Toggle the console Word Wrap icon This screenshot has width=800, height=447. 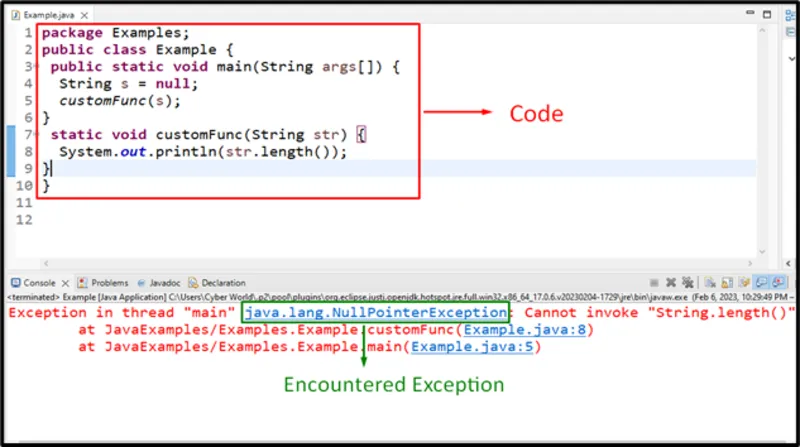[745, 282]
